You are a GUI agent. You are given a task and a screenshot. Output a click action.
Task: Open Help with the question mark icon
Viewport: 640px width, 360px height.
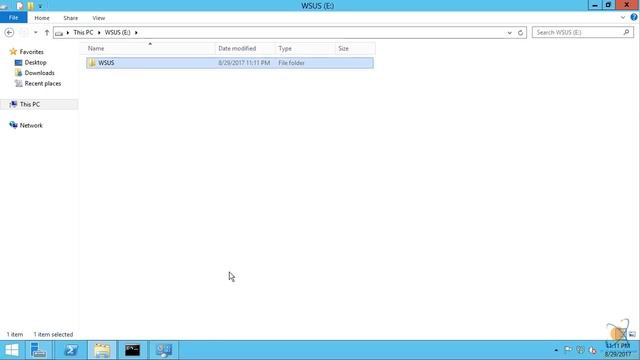click(634, 17)
